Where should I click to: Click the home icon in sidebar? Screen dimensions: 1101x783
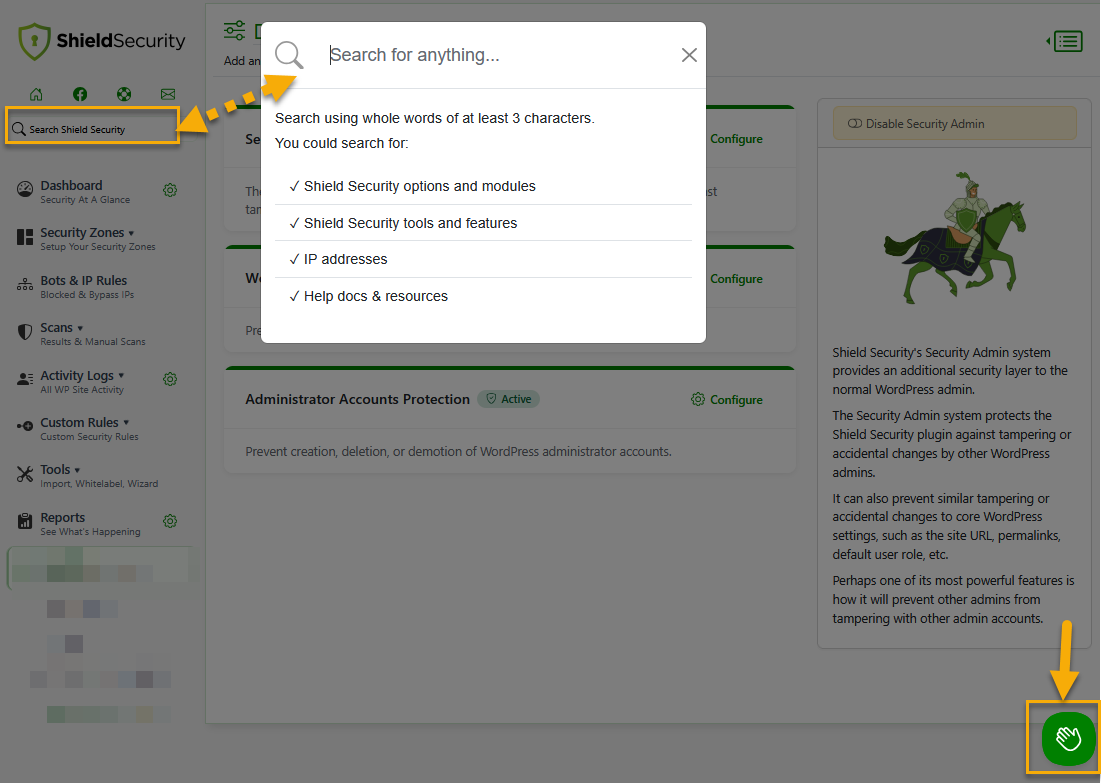tap(36, 94)
